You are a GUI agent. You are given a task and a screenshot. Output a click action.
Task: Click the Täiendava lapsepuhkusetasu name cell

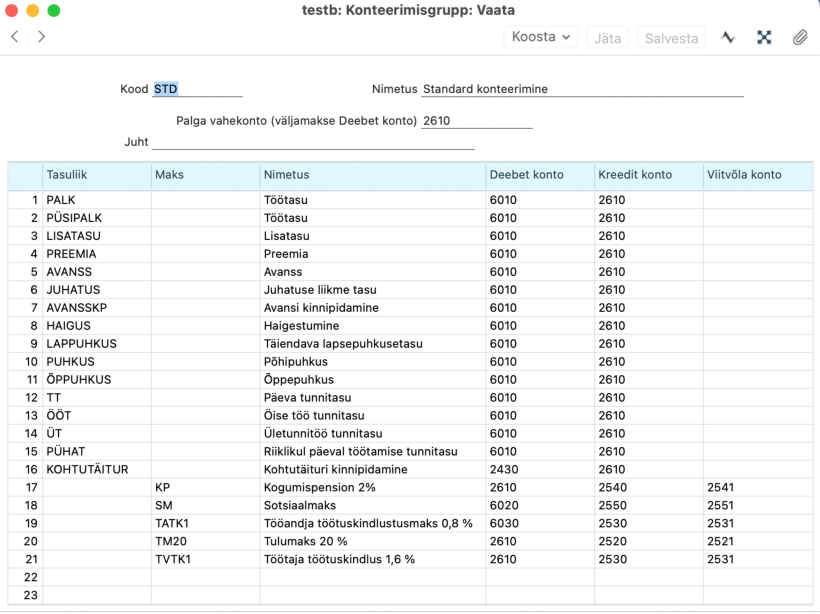(x=373, y=344)
